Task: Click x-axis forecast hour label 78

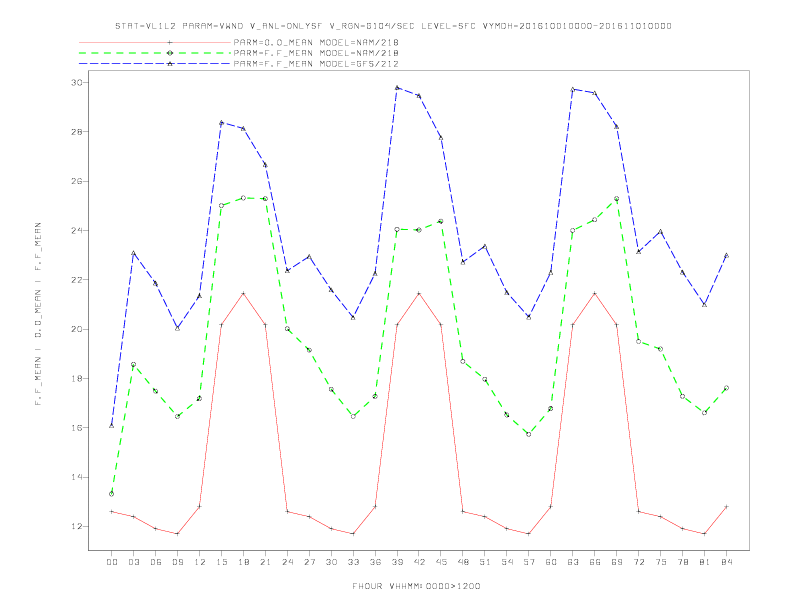Action: [x=683, y=562]
